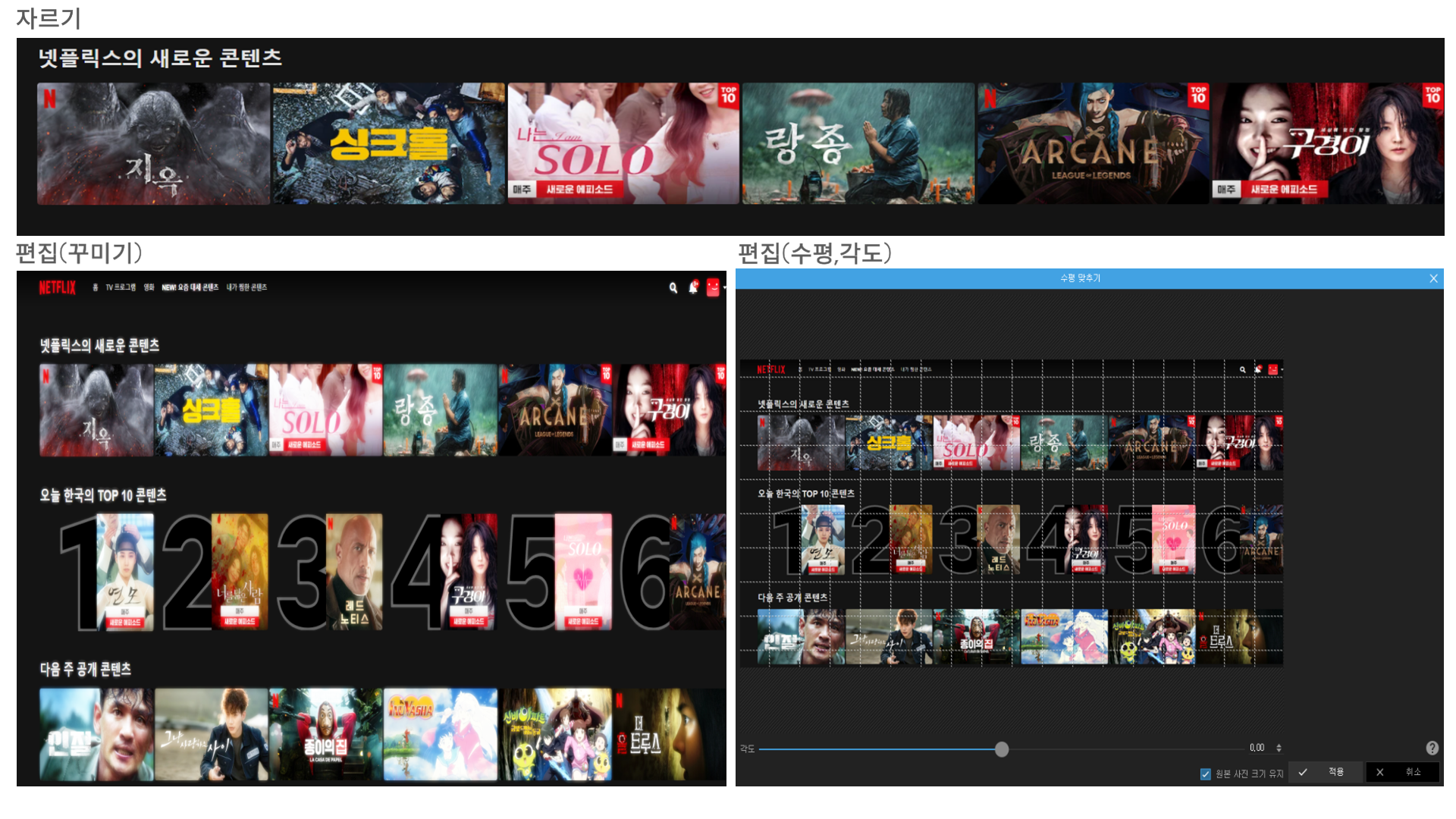
Task: Click the Netflix logo on left page
Action: tap(58, 287)
